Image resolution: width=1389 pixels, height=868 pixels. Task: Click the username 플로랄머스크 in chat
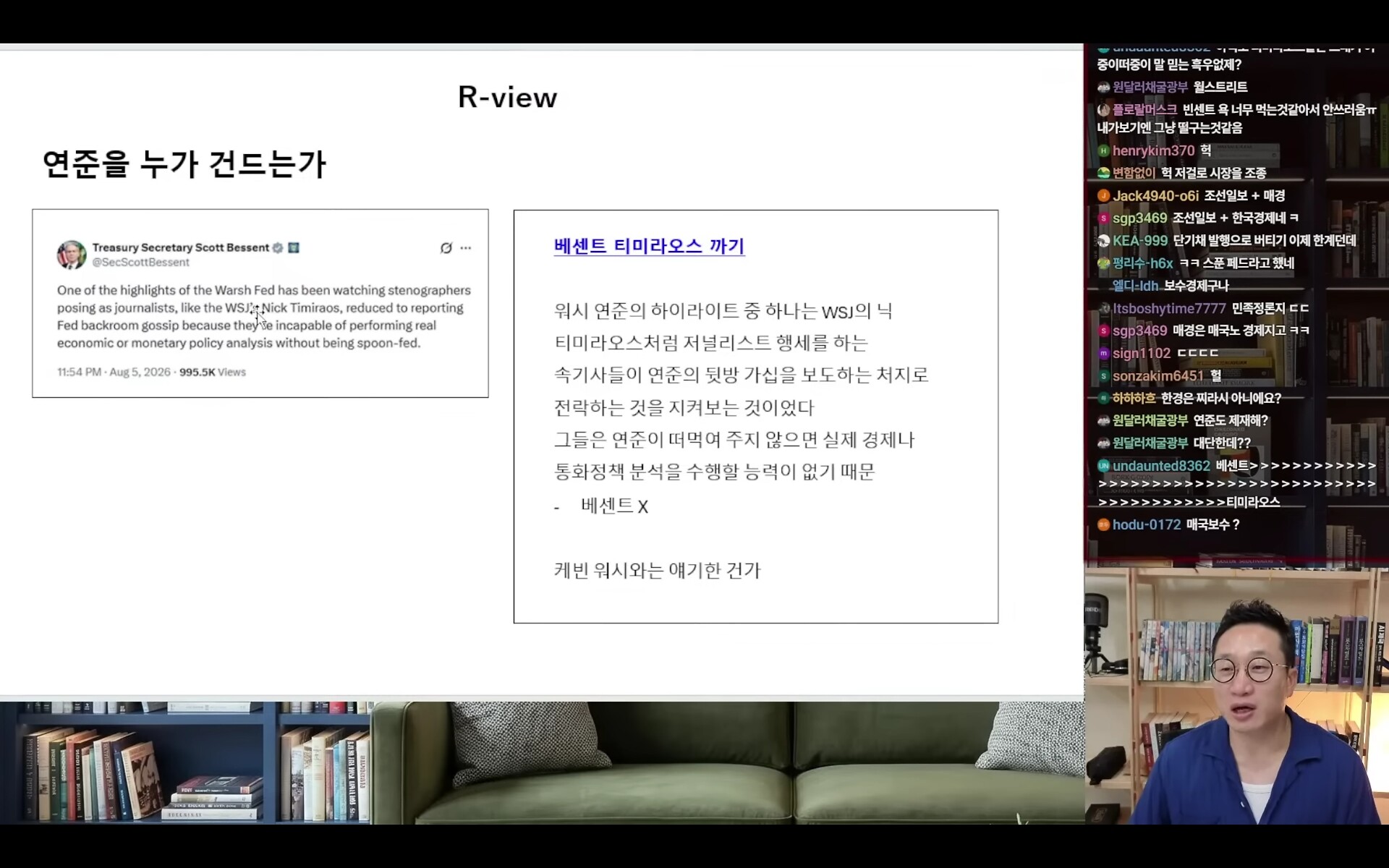tap(1144, 110)
